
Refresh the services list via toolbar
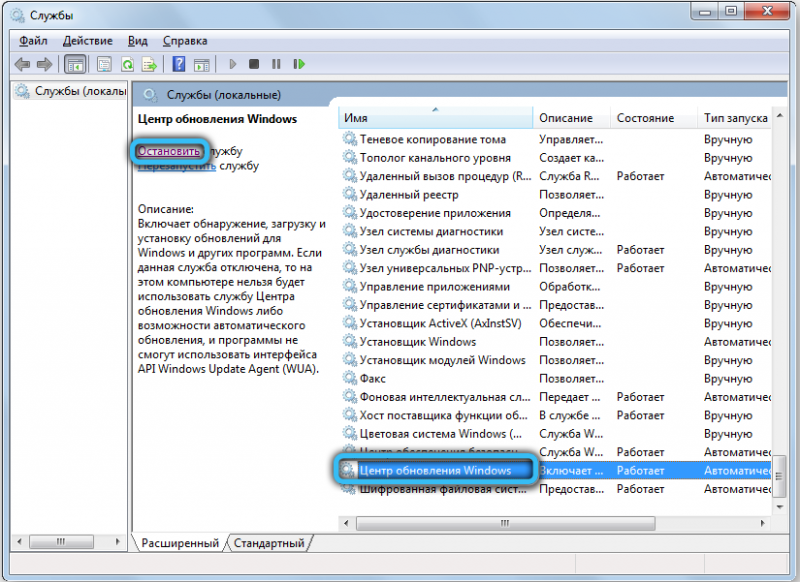(x=127, y=64)
